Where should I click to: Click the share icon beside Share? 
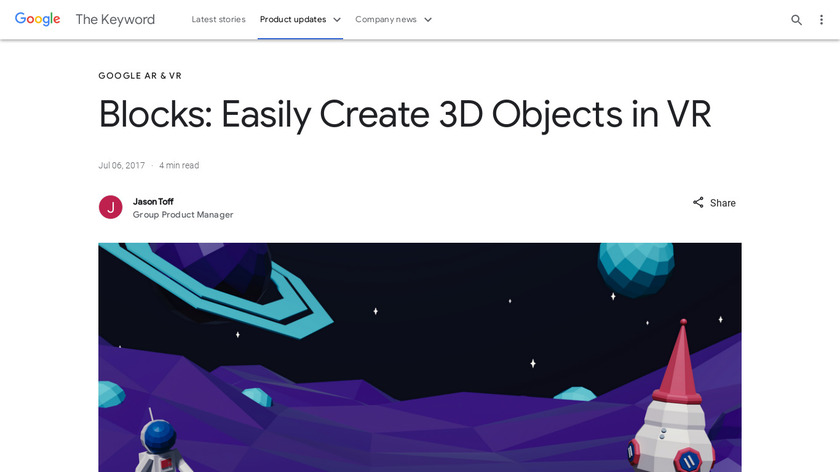[x=698, y=203]
